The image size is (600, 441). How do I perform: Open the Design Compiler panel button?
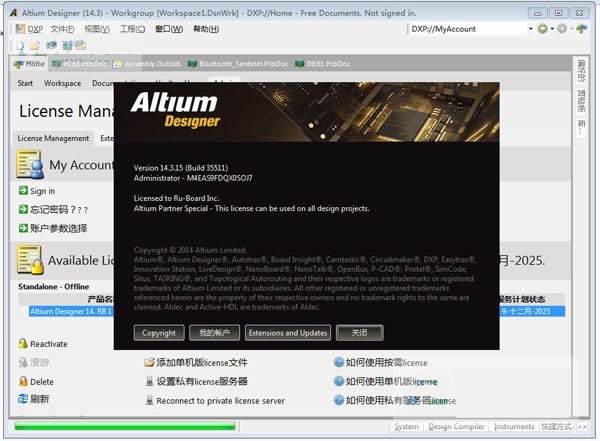click(456, 426)
